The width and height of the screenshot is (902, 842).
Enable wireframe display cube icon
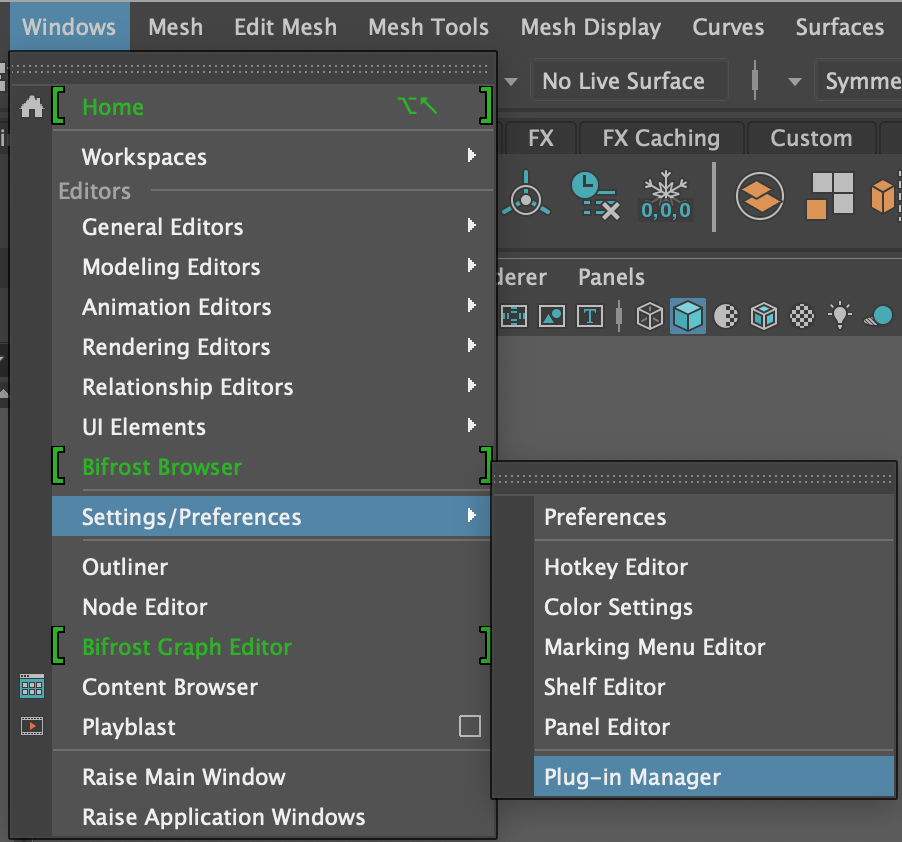[649, 316]
